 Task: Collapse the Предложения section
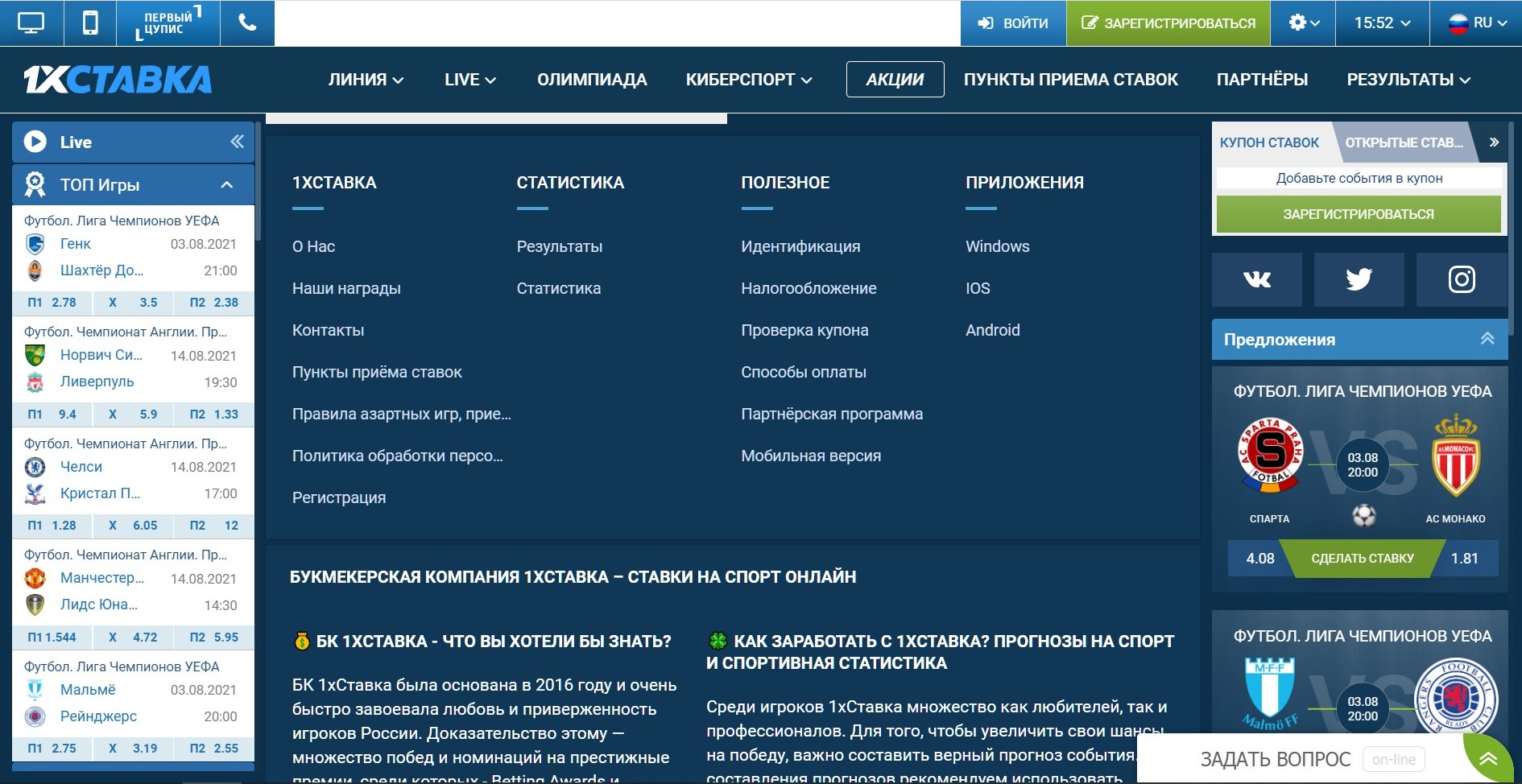coord(1487,339)
